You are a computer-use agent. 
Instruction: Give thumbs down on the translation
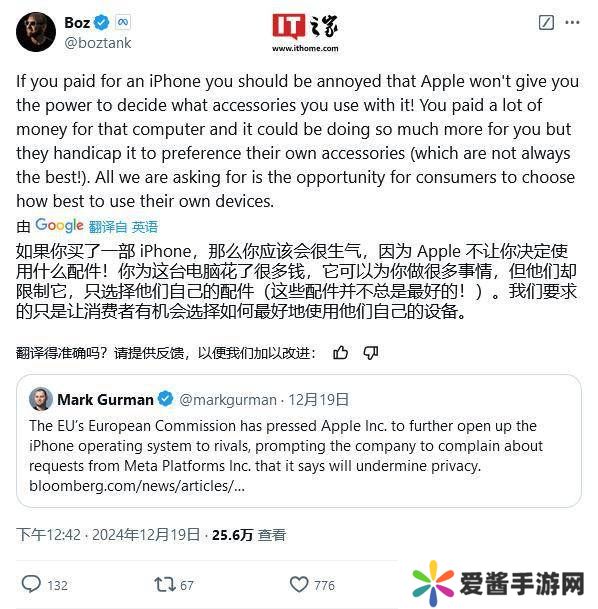tap(370, 353)
